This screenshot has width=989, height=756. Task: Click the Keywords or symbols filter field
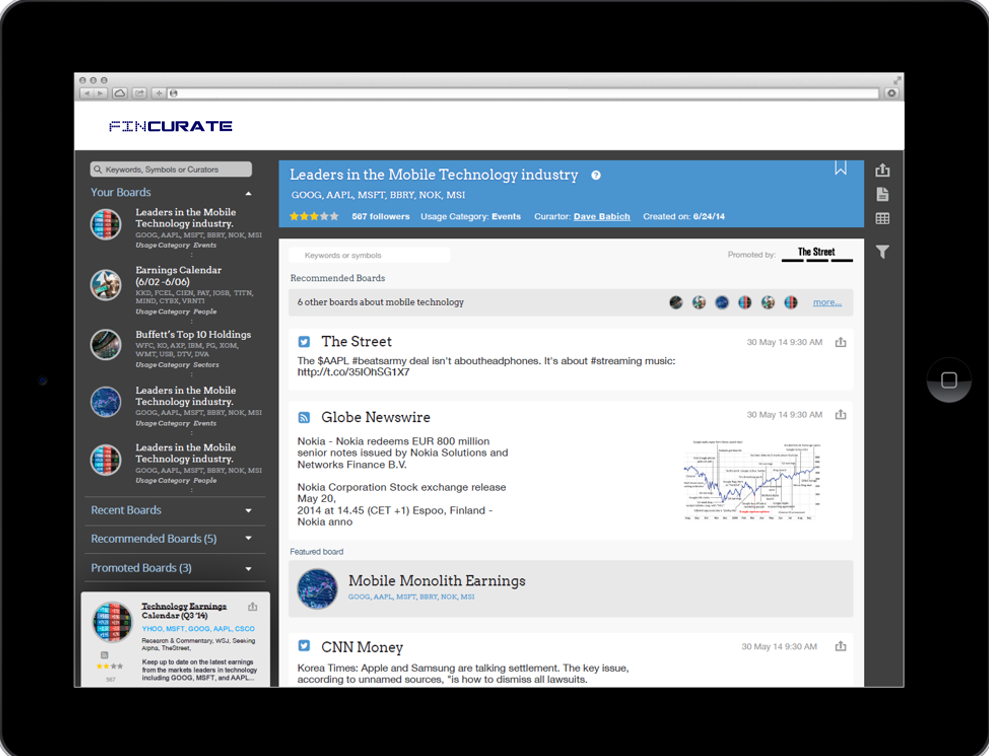(x=370, y=255)
